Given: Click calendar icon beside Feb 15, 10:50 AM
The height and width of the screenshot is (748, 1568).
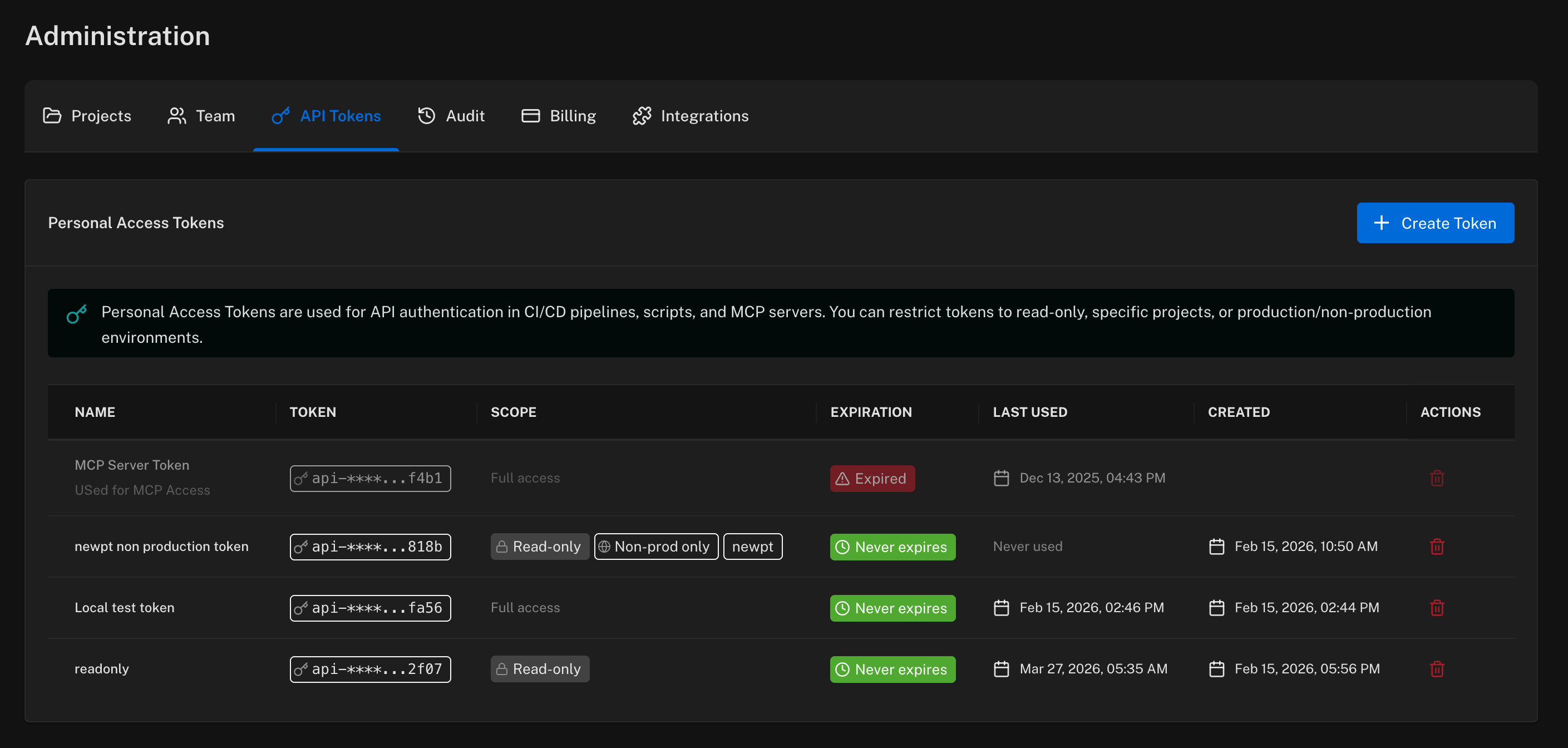Looking at the screenshot, I should [x=1216, y=547].
